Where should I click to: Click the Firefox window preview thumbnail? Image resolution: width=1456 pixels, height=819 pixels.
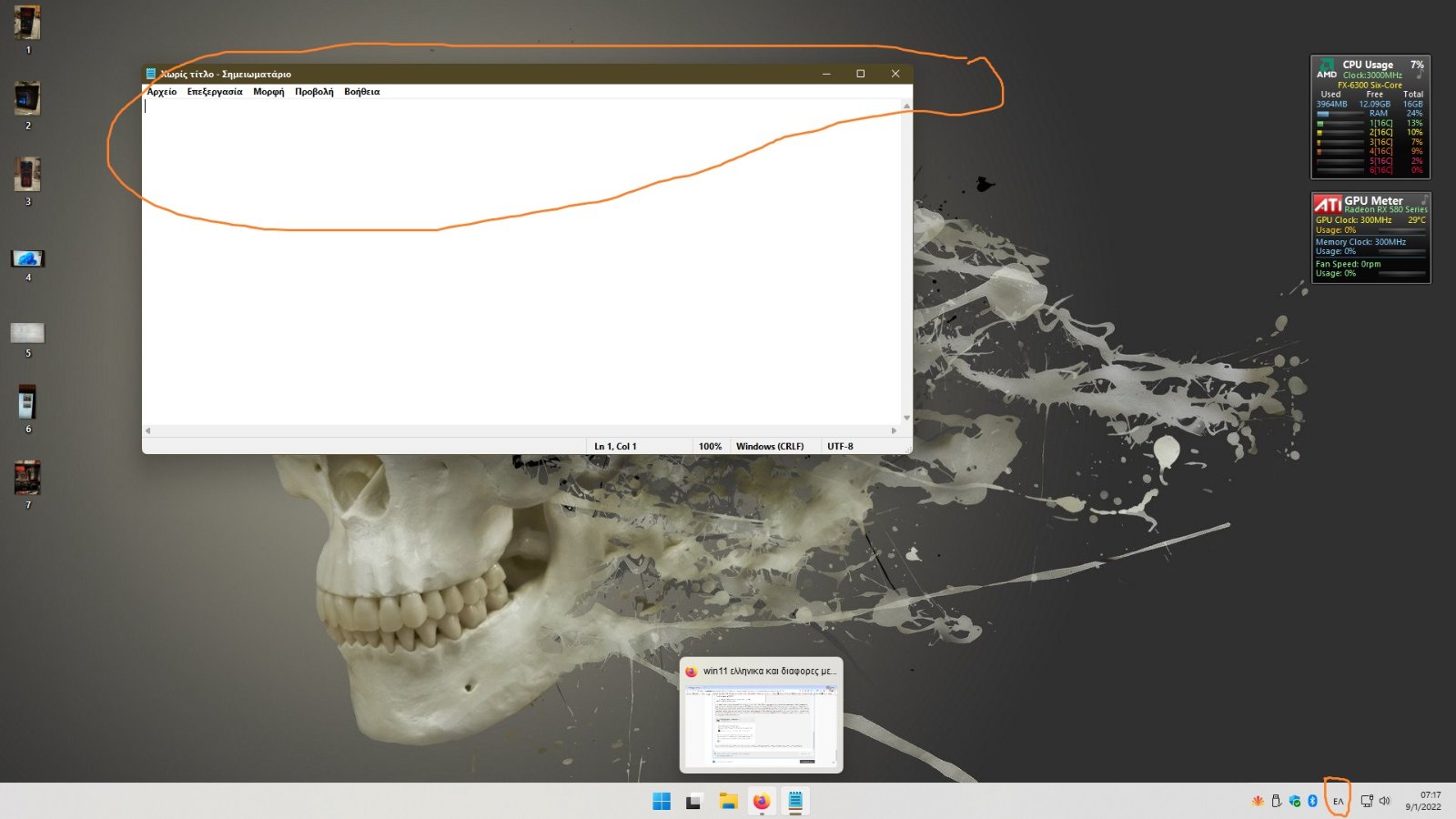[x=761, y=725]
